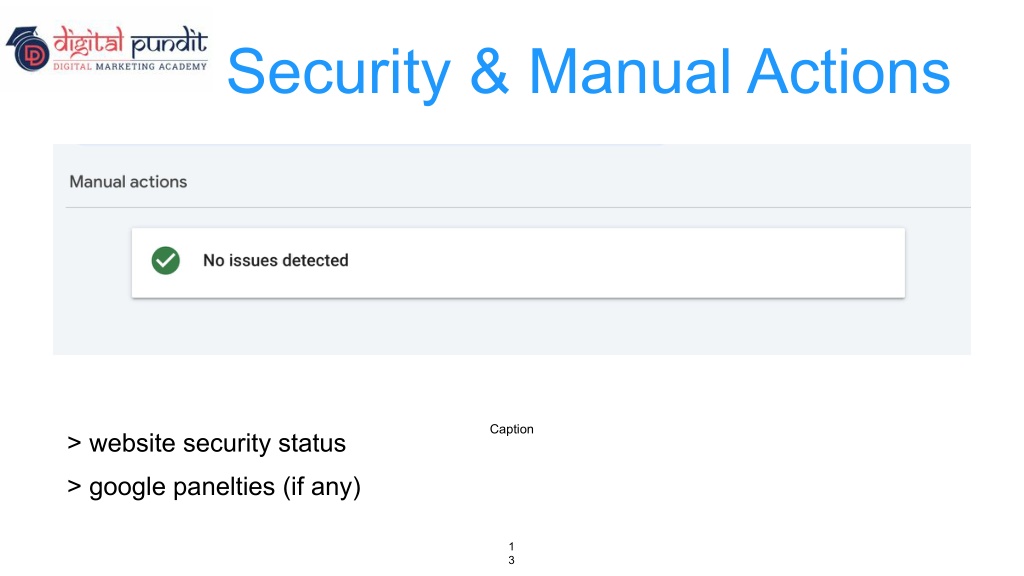Image resolution: width=1024 pixels, height=576 pixels.
Task: Select the 'website security status' bullet
Action: click(x=206, y=443)
